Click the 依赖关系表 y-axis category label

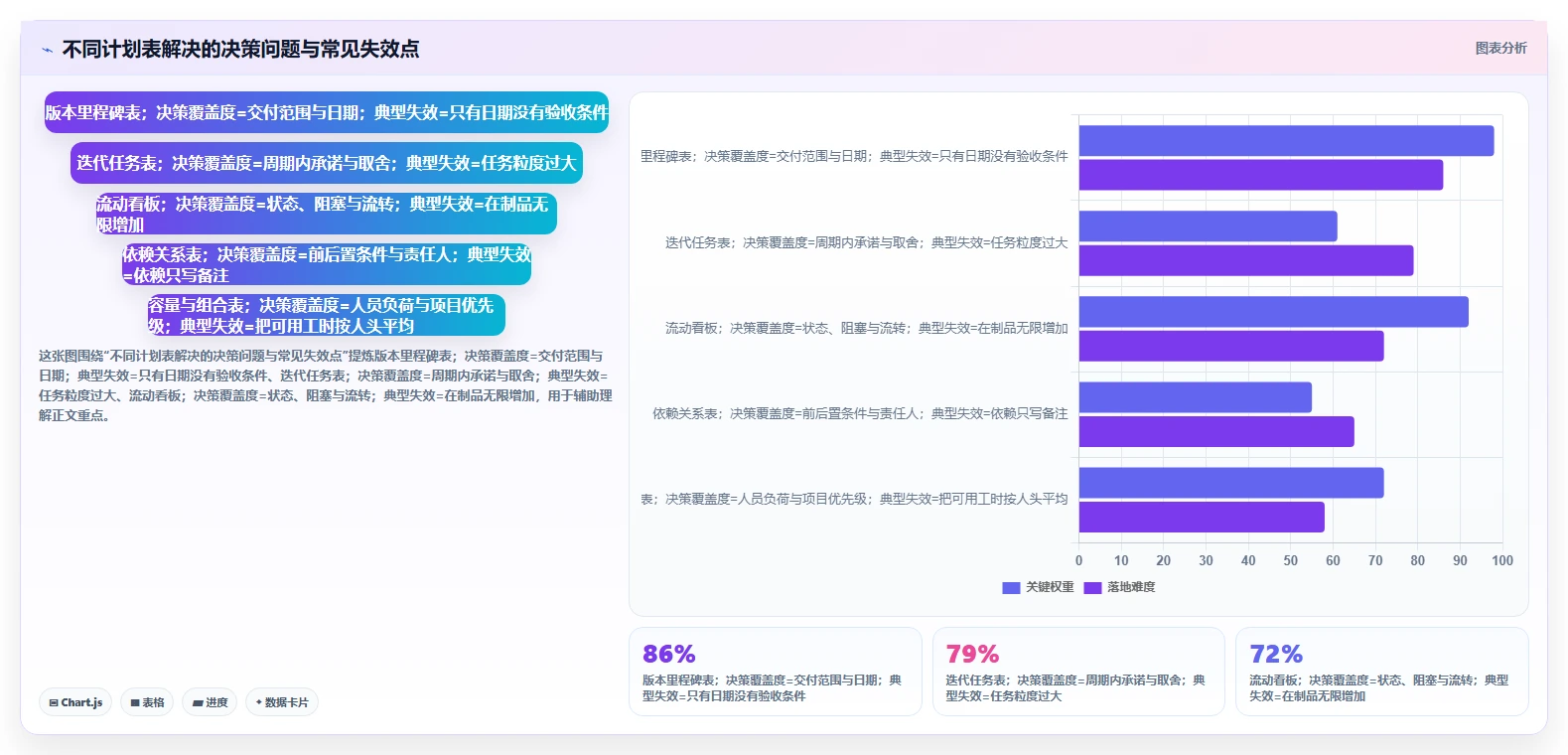860,413
